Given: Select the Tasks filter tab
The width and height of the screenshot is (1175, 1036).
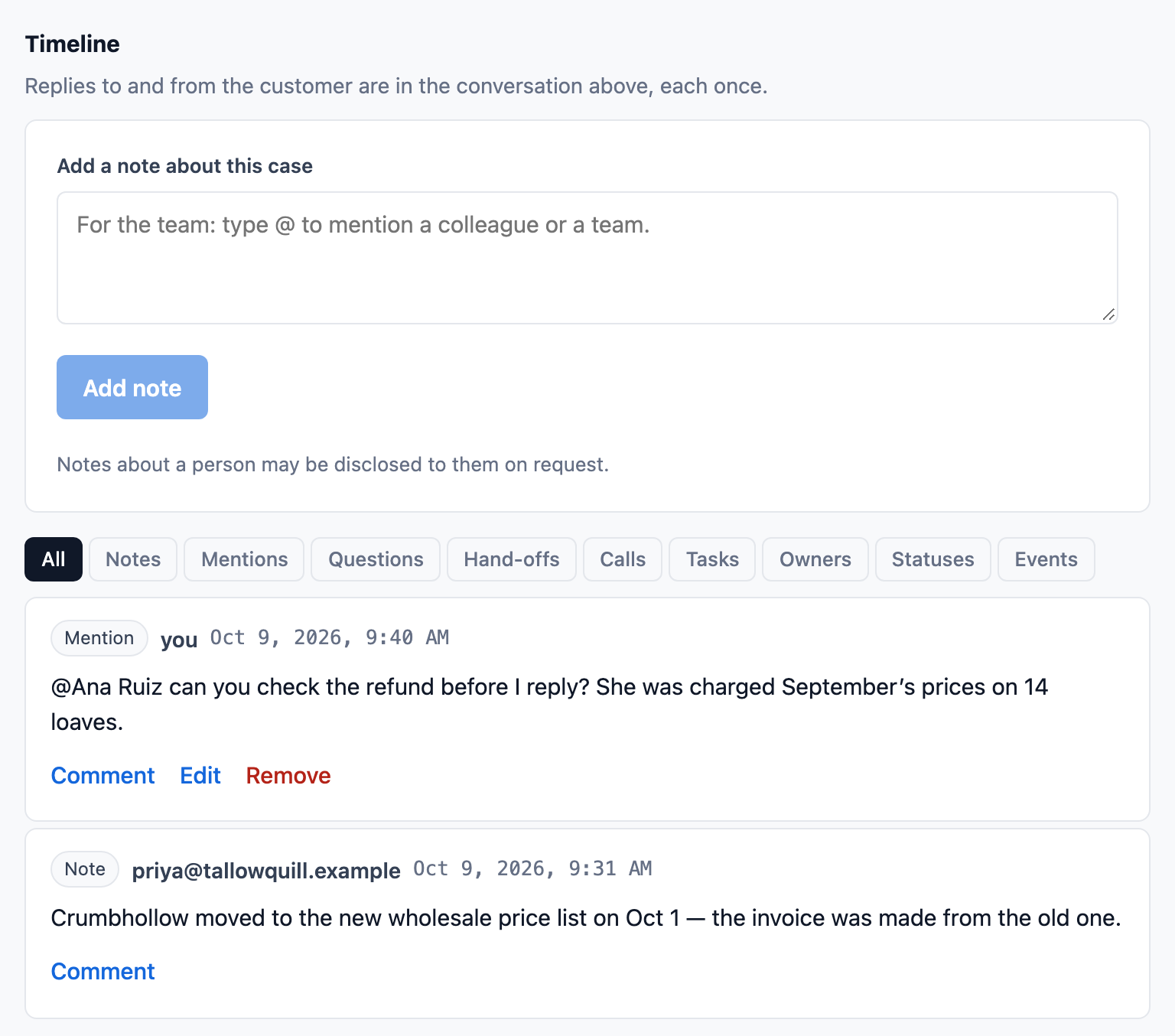Looking at the screenshot, I should click(712, 559).
